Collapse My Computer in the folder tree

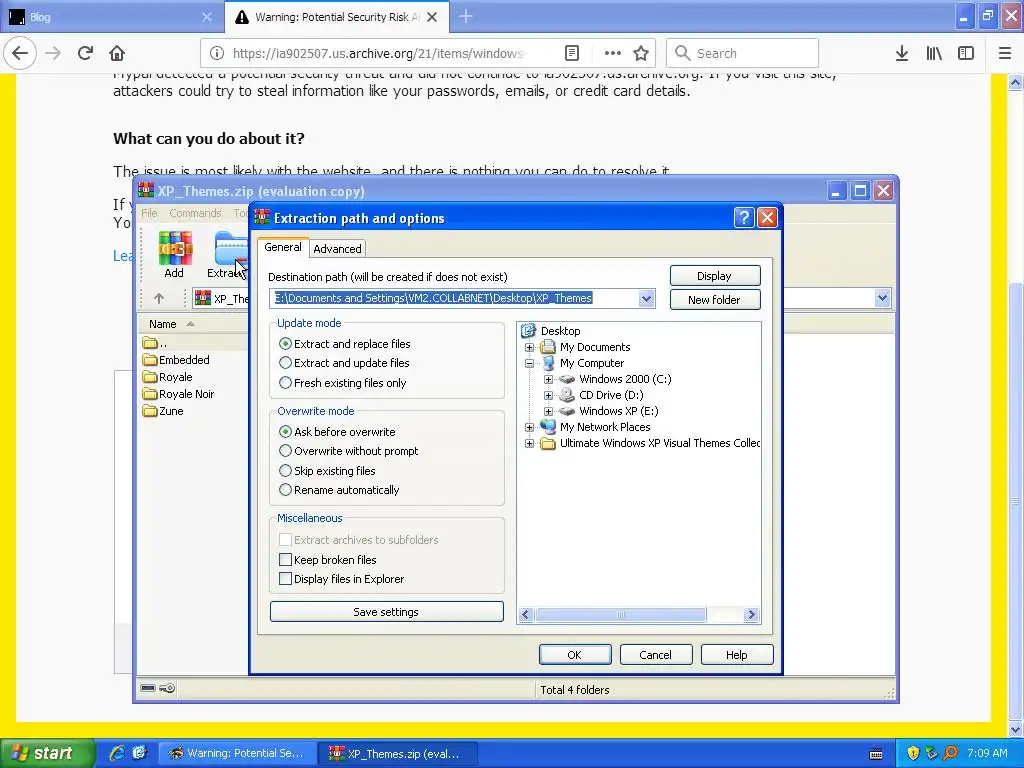[x=530, y=363]
